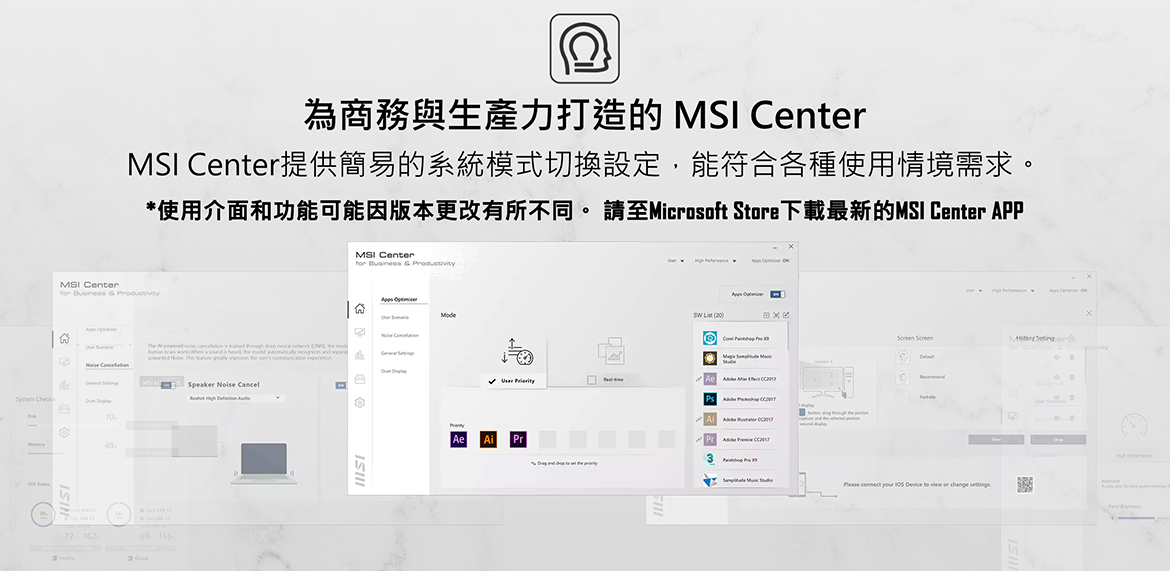
Task: Check the Real-time mode checkbox
Action: (x=592, y=380)
